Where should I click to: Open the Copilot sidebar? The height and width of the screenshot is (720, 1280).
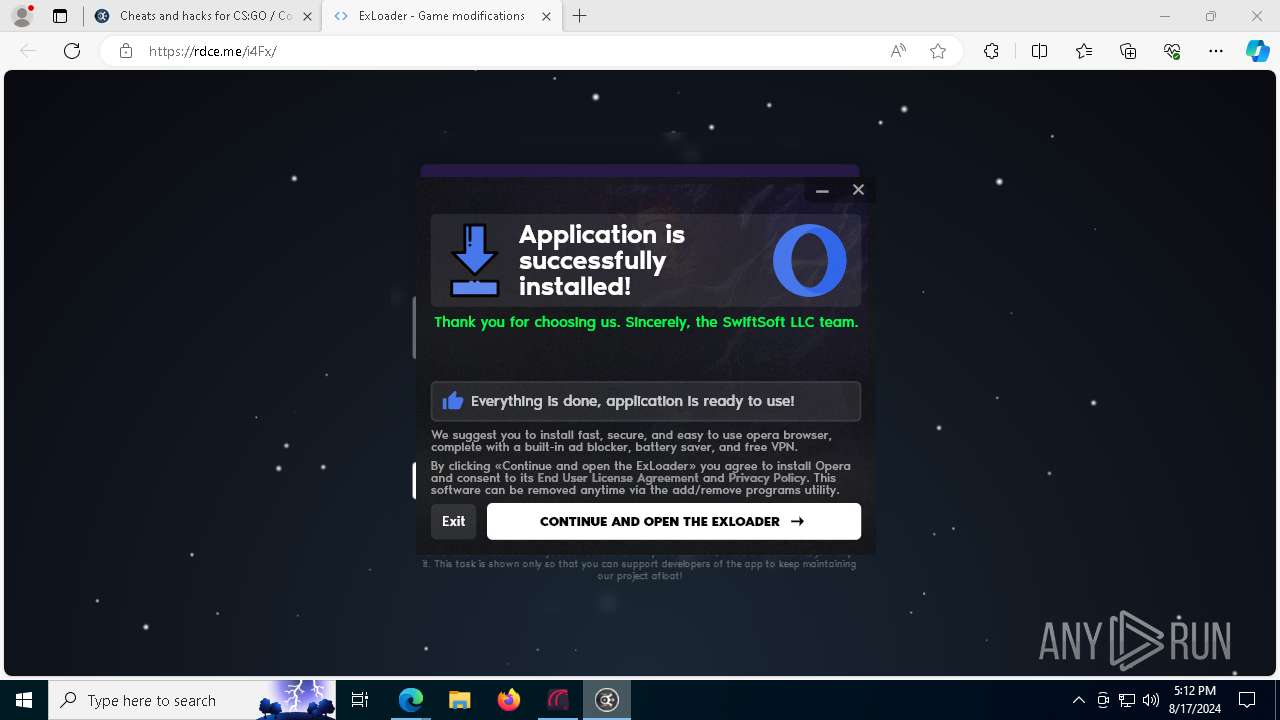1258,51
